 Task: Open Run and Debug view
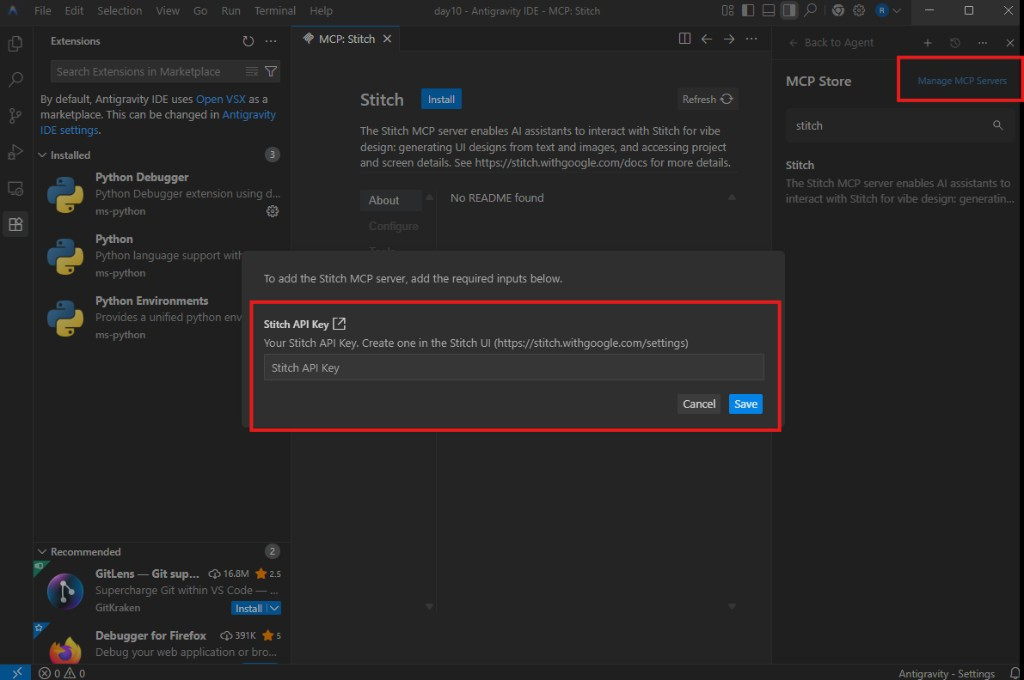15,152
